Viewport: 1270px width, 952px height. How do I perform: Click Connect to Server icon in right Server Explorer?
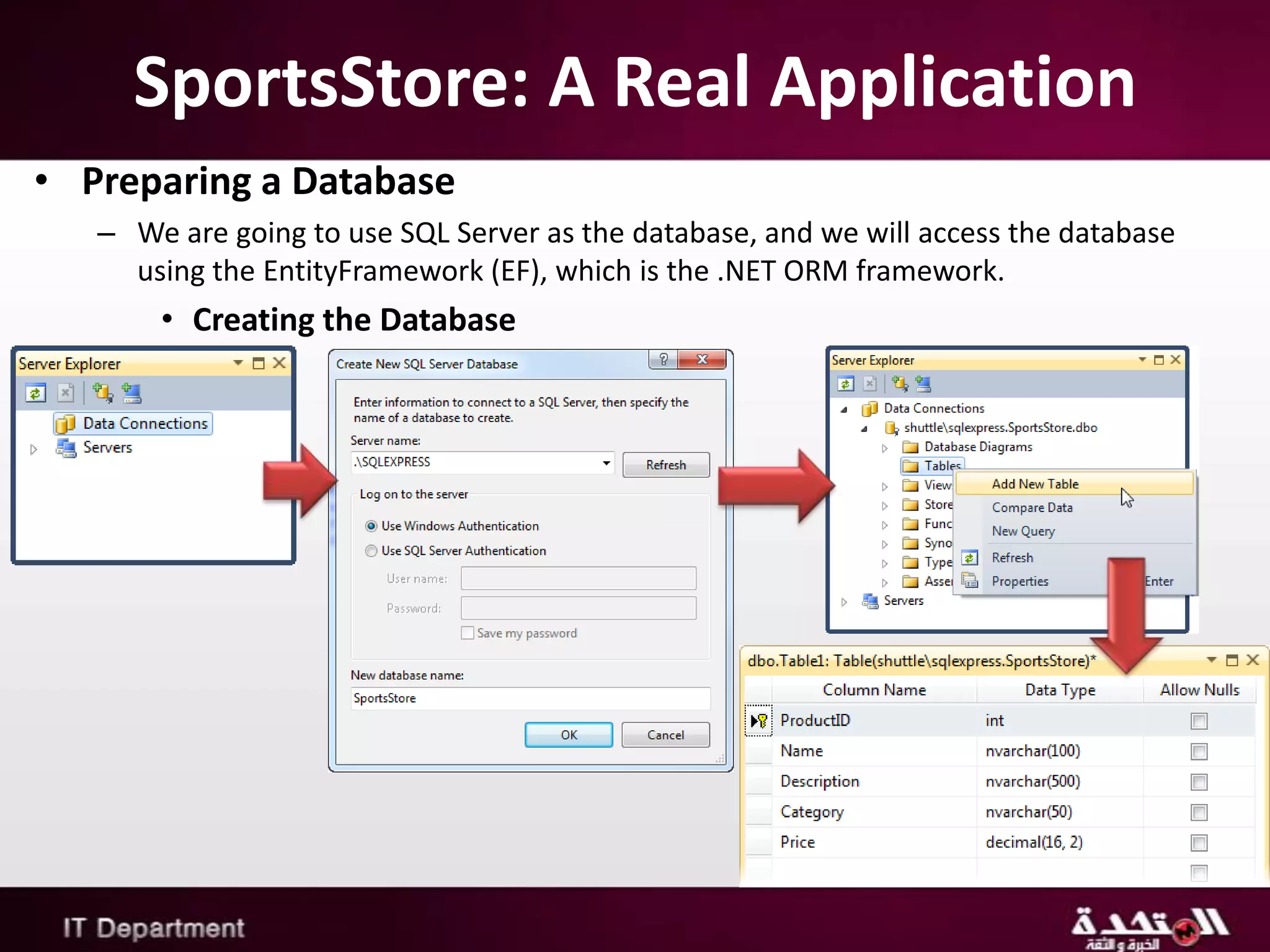point(923,384)
